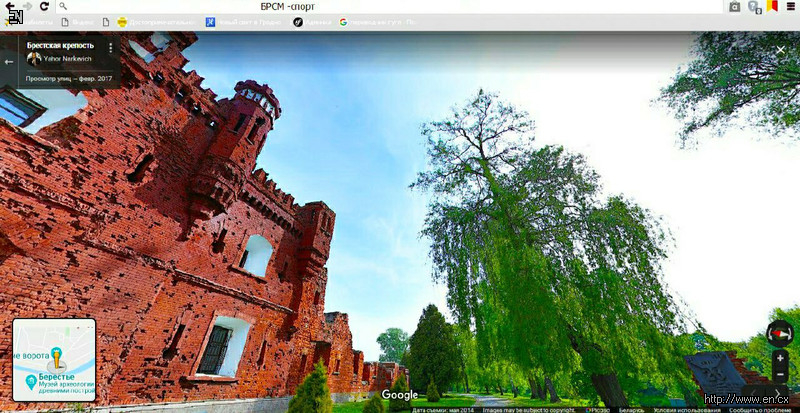
Task: Click the yellow-red bookmark extension icon
Action: [x=771, y=6]
